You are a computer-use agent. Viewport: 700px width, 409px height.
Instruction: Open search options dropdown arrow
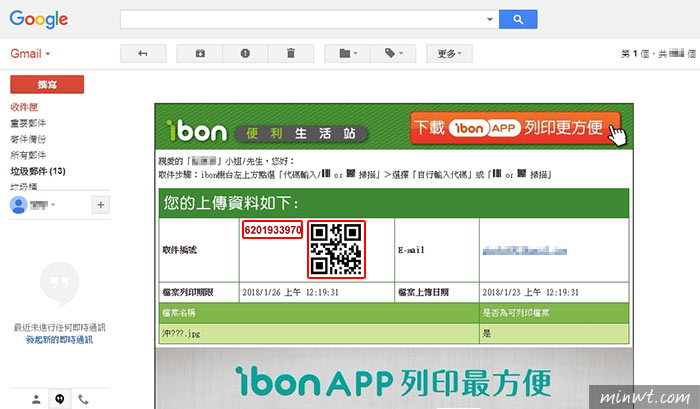(x=490, y=19)
